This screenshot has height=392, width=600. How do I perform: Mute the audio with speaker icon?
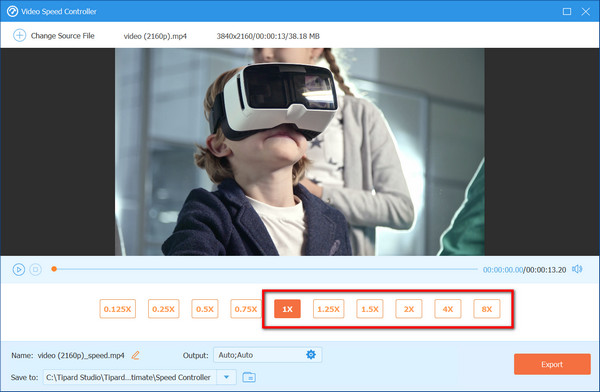[577, 269]
